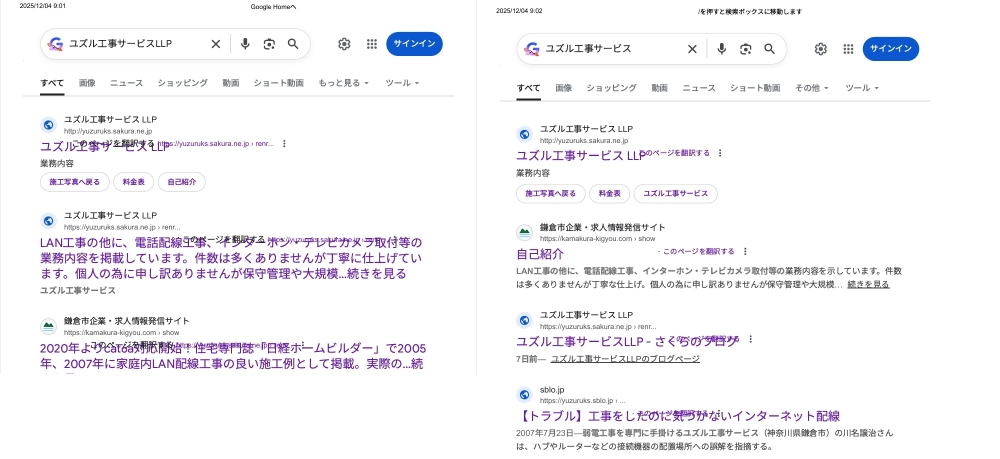Switch to the ショート動画 tab in the left window
Image resolution: width=1000 pixels, height=459 pixels.
pos(278,83)
